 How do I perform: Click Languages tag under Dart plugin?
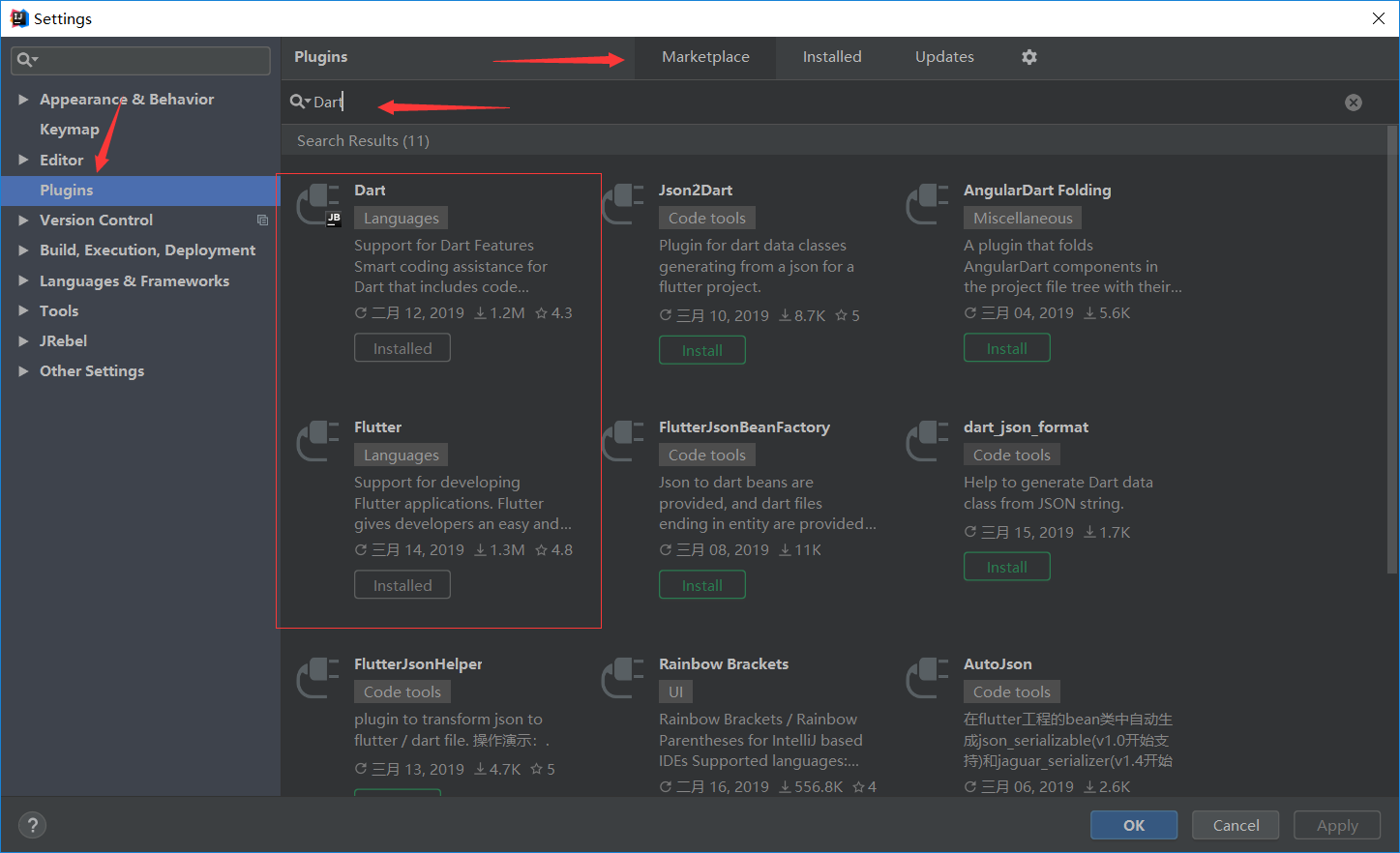pos(401,219)
